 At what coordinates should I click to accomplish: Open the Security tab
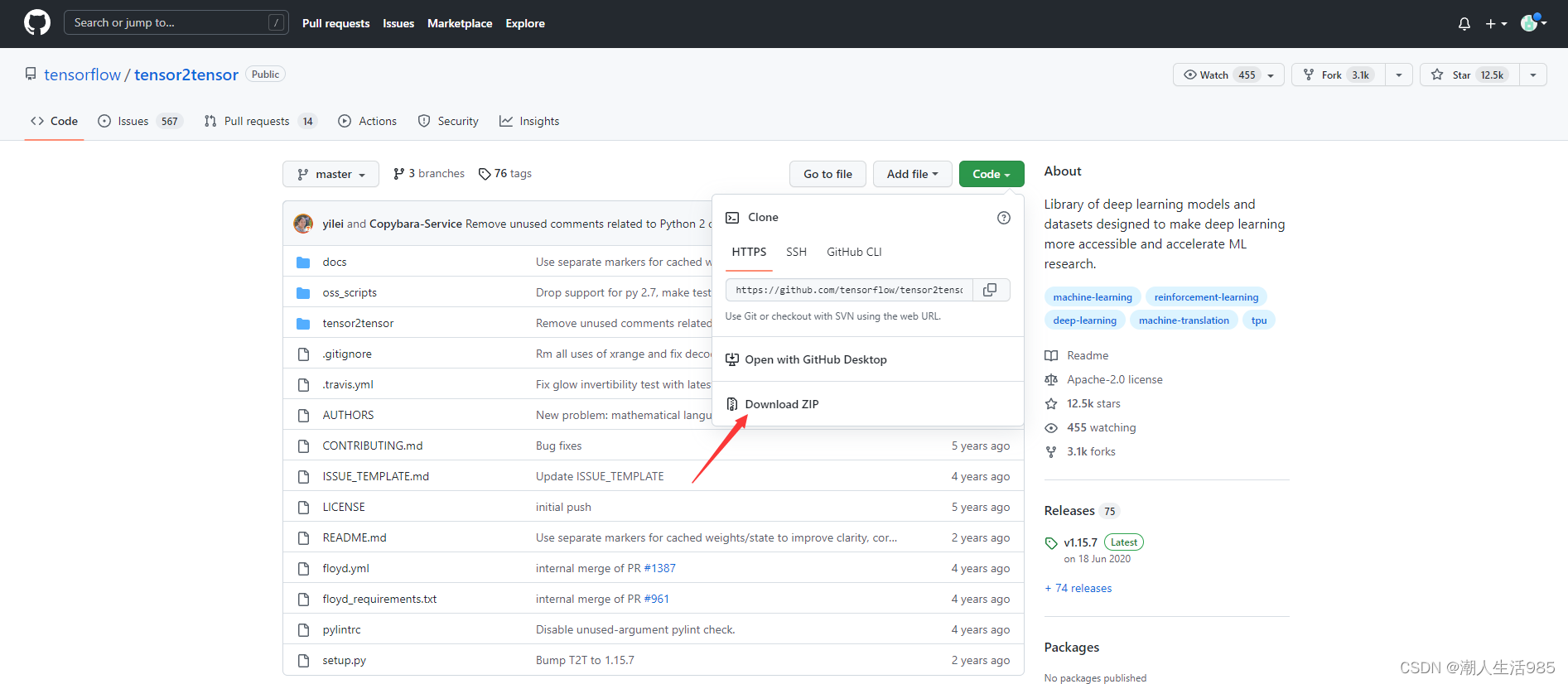[448, 121]
